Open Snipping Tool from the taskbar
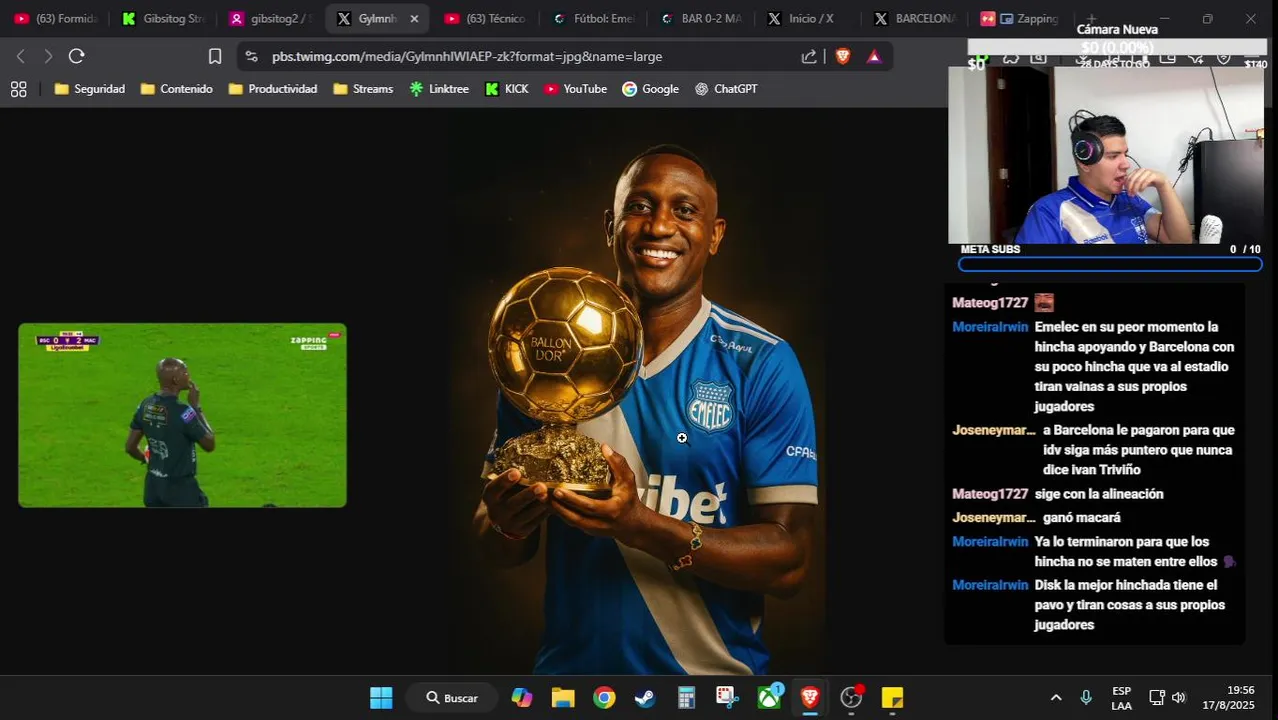Screen dimensions: 1278x720 point(727,698)
